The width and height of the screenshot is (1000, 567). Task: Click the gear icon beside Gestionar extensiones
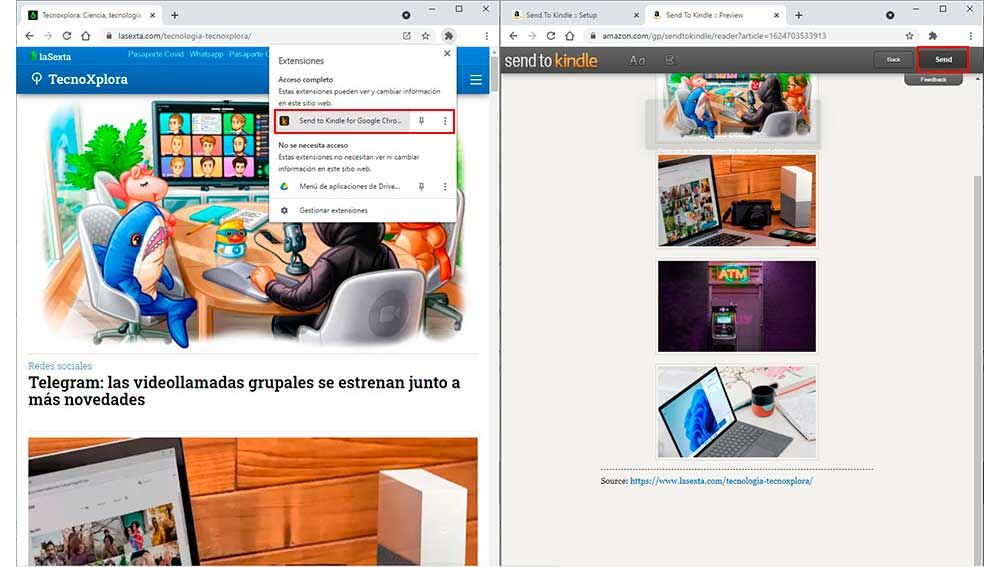pos(284,210)
